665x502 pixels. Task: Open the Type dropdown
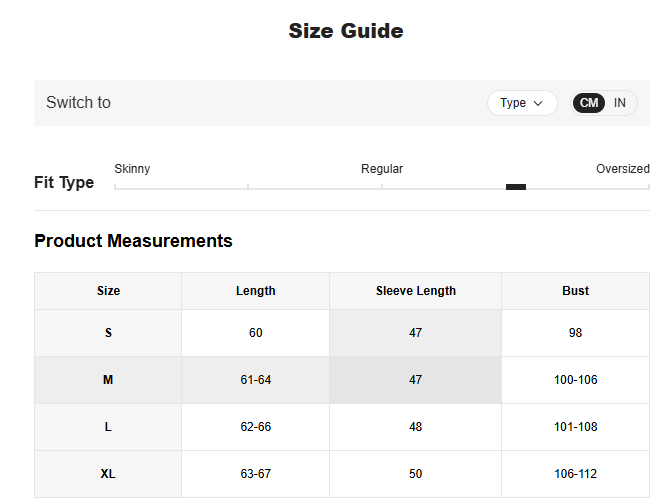[521, 103]
